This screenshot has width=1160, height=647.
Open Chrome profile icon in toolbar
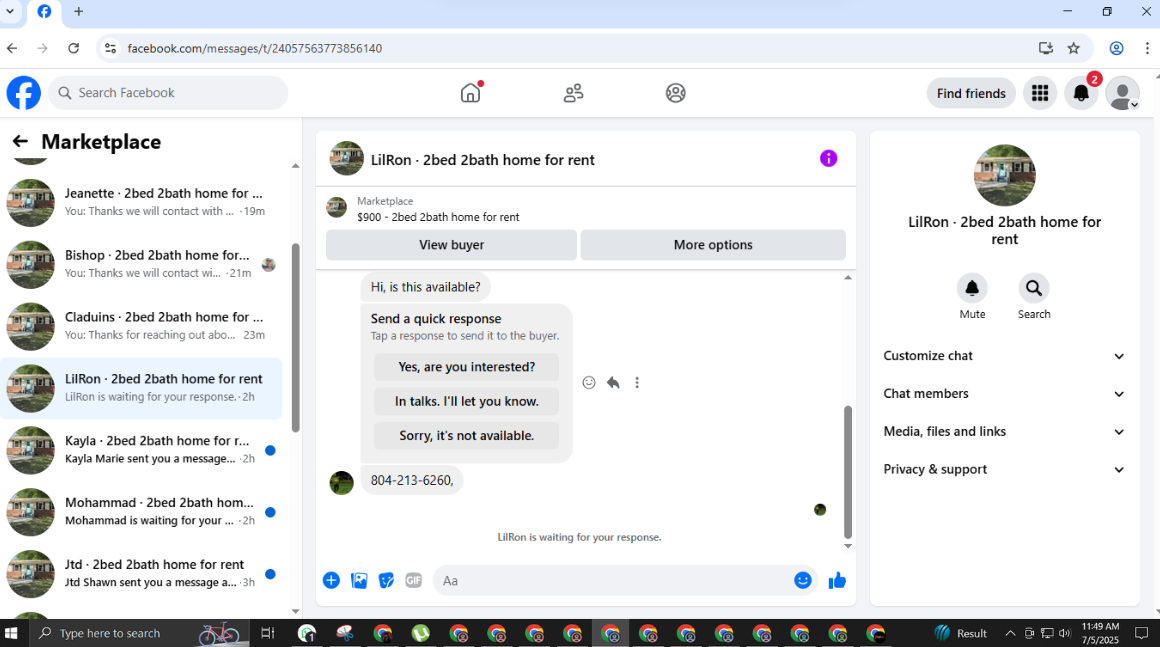click(1116, 48)
